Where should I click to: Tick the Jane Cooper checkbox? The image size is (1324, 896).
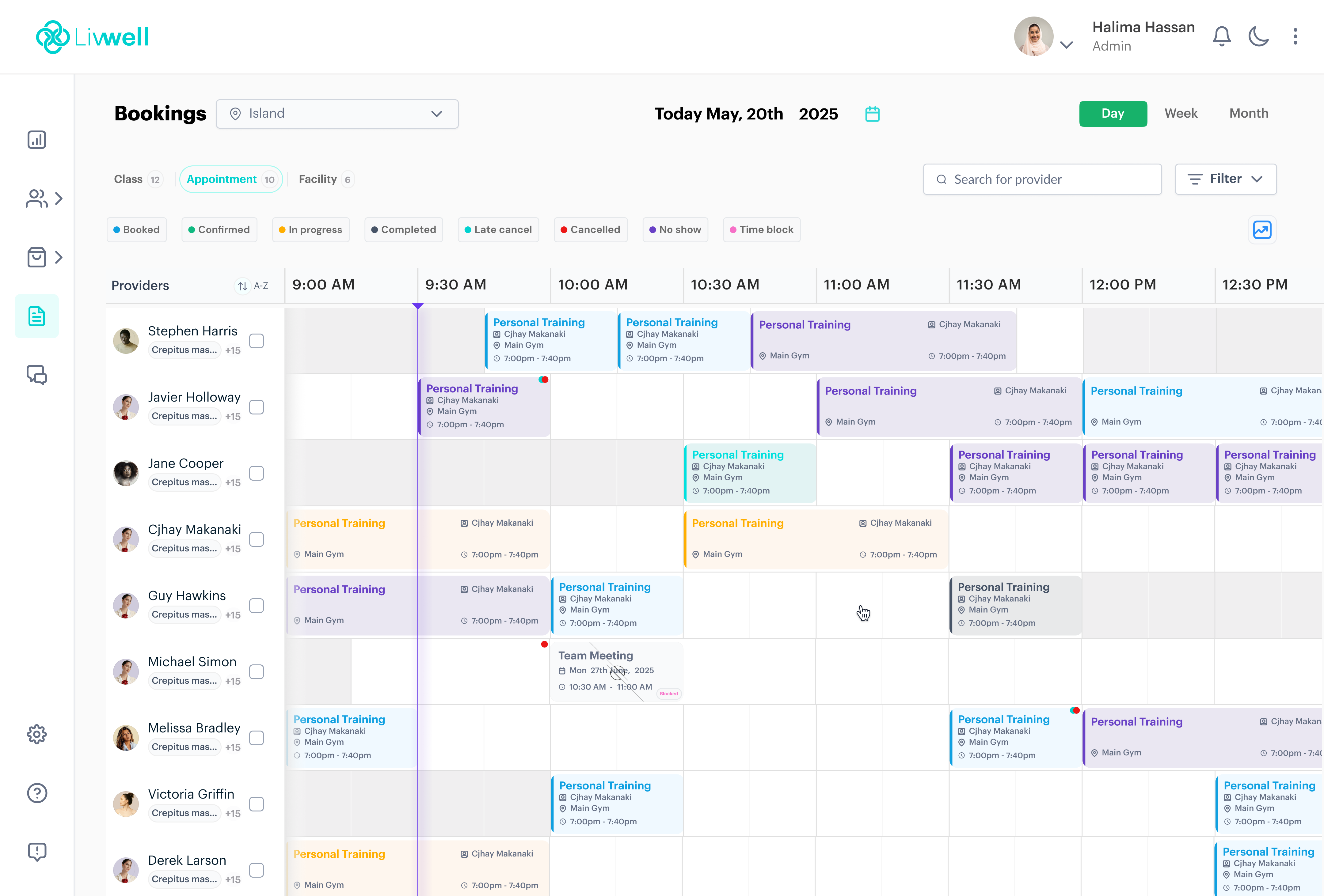coord(256,473)
